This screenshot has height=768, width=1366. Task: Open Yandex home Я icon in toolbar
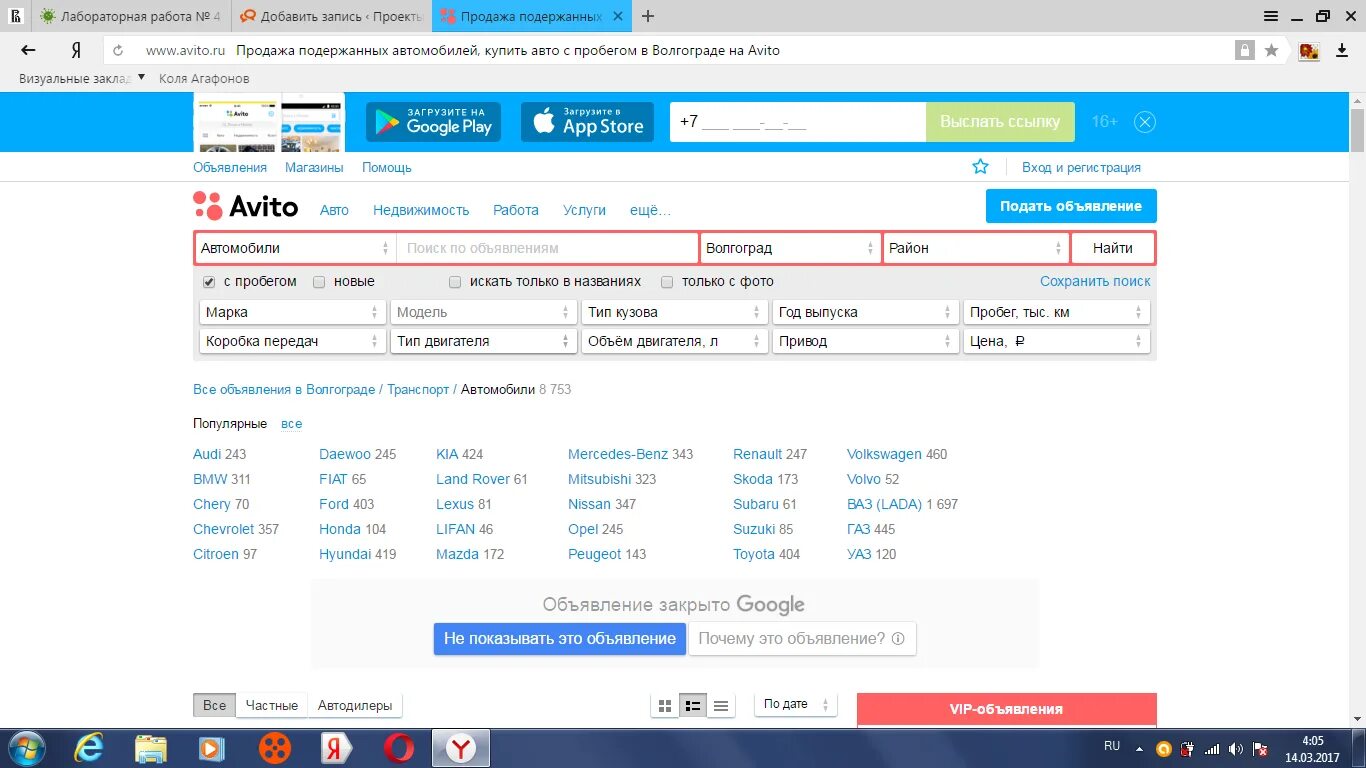coord(76,50)
